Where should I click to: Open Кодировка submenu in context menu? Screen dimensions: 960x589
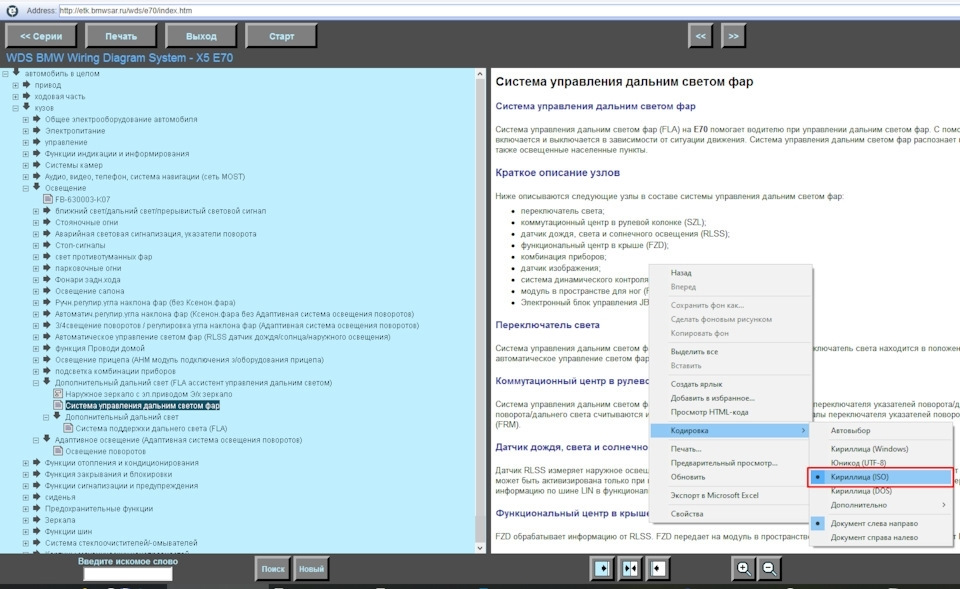731,430
